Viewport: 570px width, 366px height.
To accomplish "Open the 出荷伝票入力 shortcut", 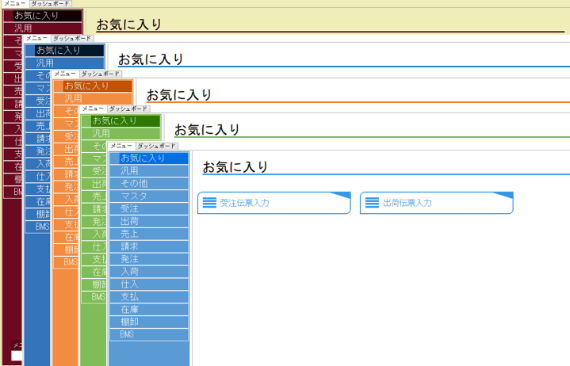I will [436, 203].
